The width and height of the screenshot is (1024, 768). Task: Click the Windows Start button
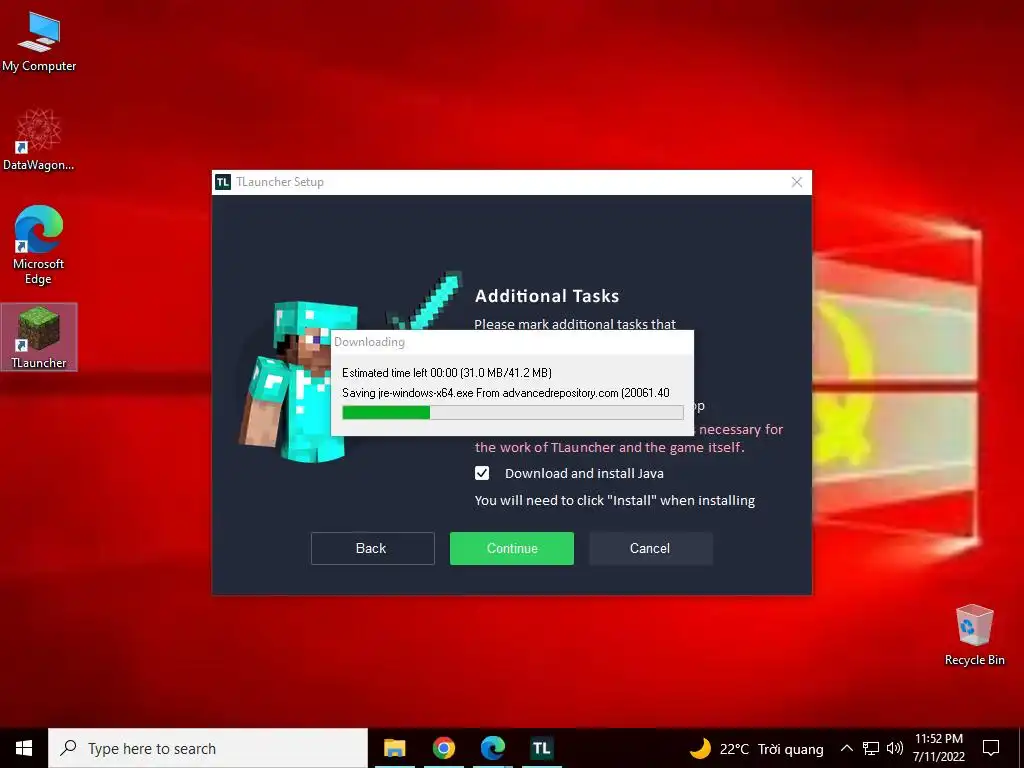coord(24,748)
